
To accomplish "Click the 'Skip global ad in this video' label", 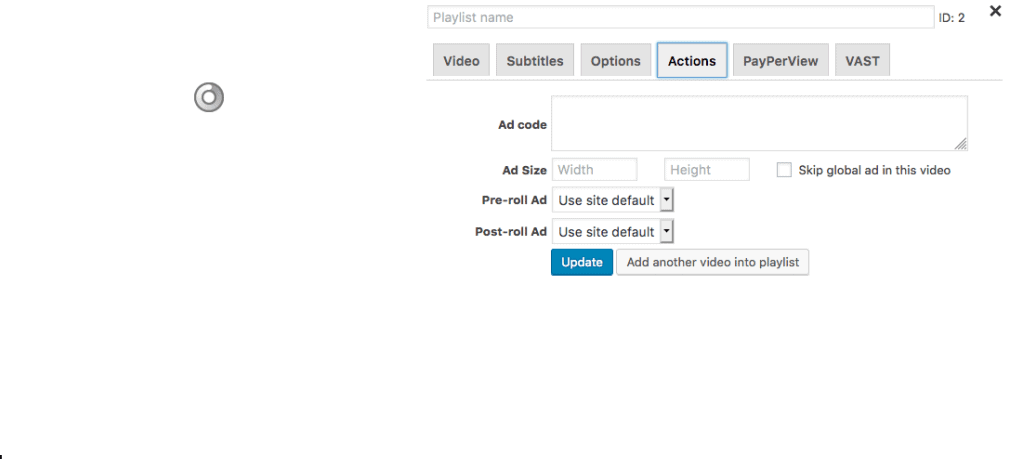I will point(874,171).
